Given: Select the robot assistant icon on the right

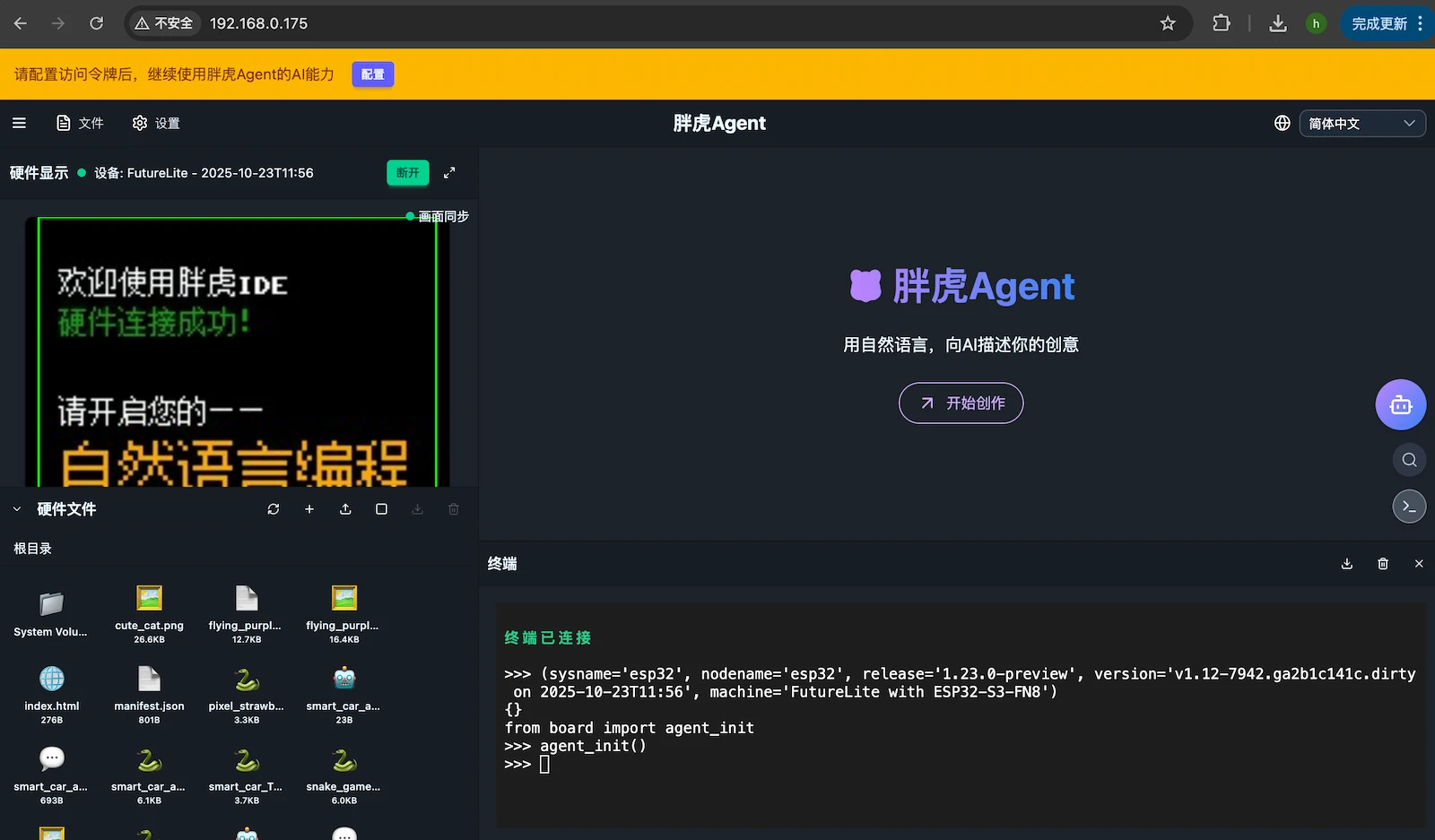Looking at the screenshot, I should [x=1400, y=404].
